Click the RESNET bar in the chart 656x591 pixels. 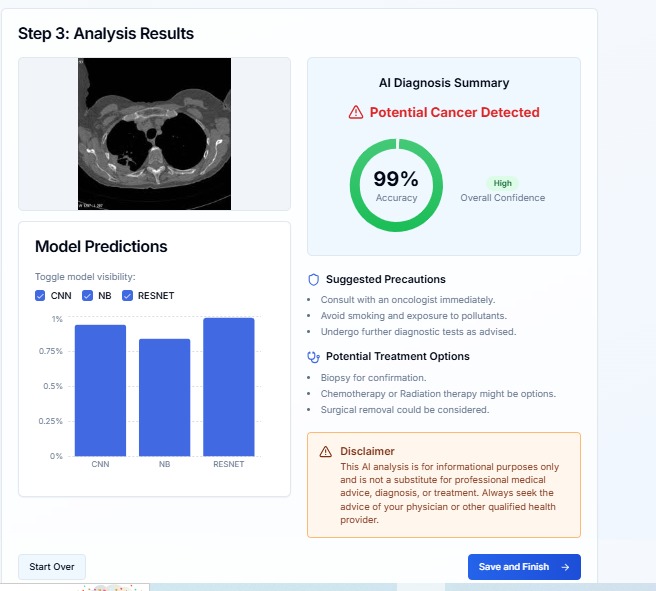[x=228, y=387]
